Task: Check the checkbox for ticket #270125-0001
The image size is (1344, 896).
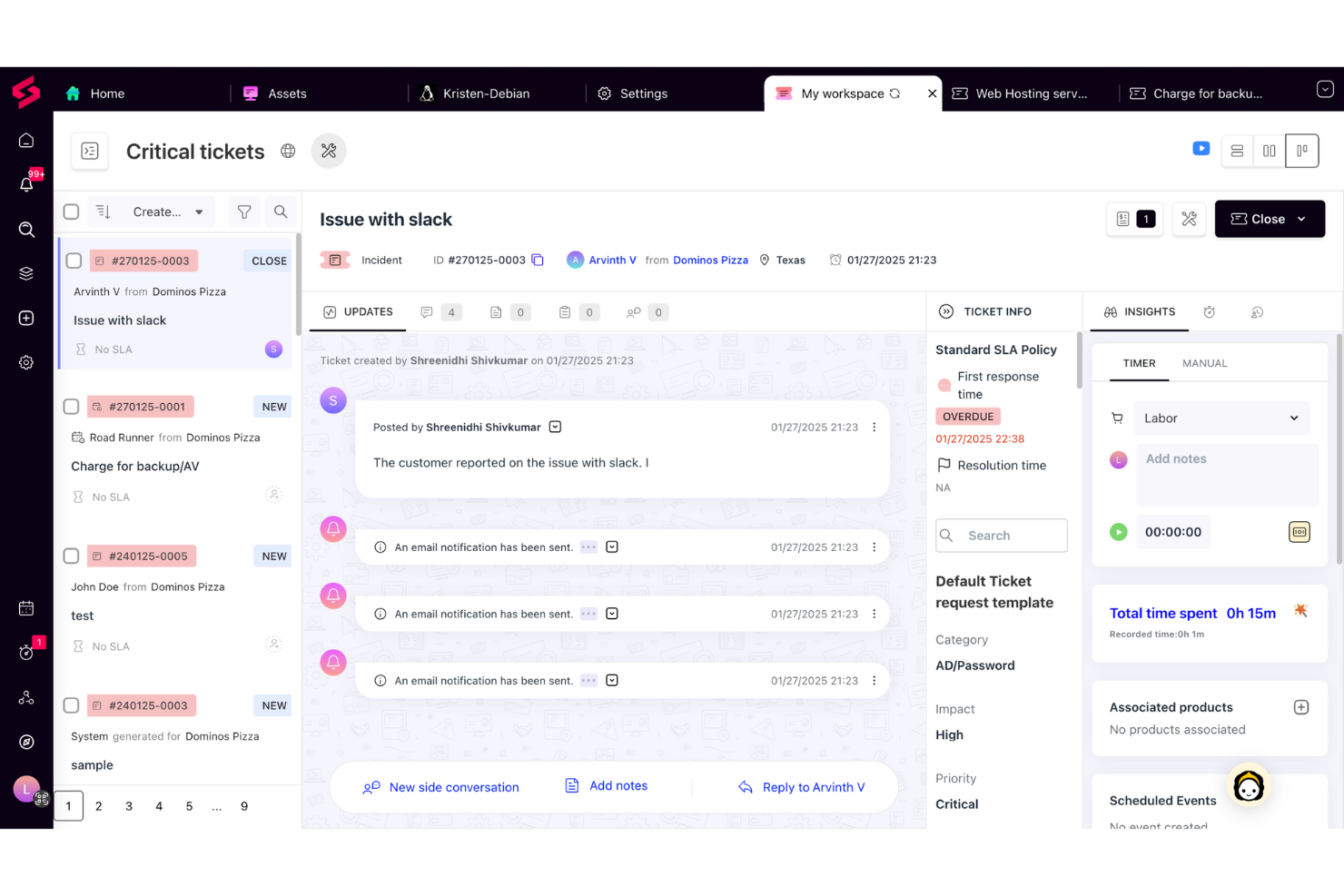Action: click(71, 406)
